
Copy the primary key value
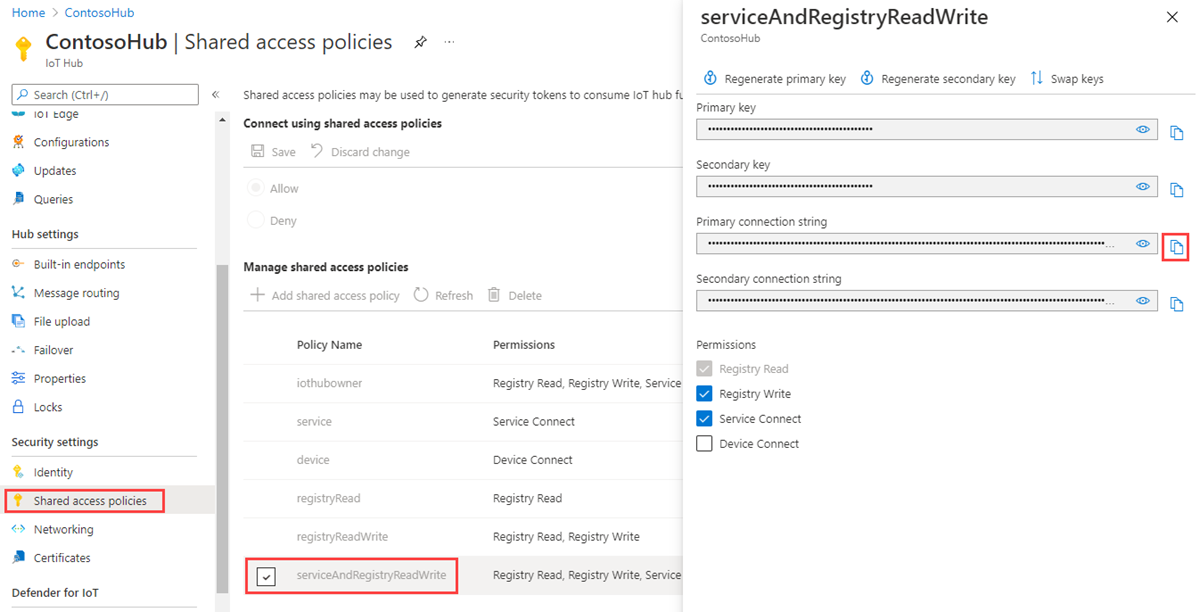pyautogui.click(x=1176, y=132)
